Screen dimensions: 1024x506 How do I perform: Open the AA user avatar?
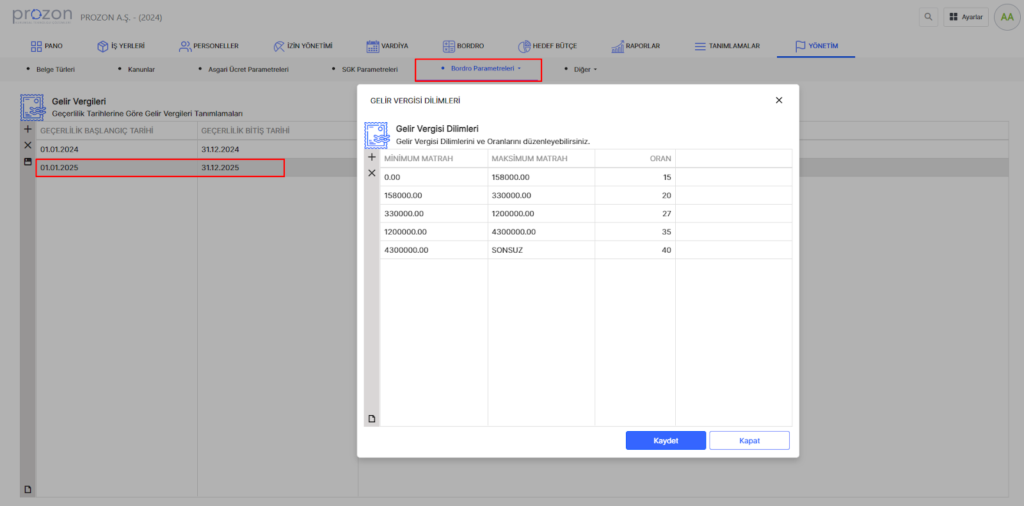coord(1006,17)
